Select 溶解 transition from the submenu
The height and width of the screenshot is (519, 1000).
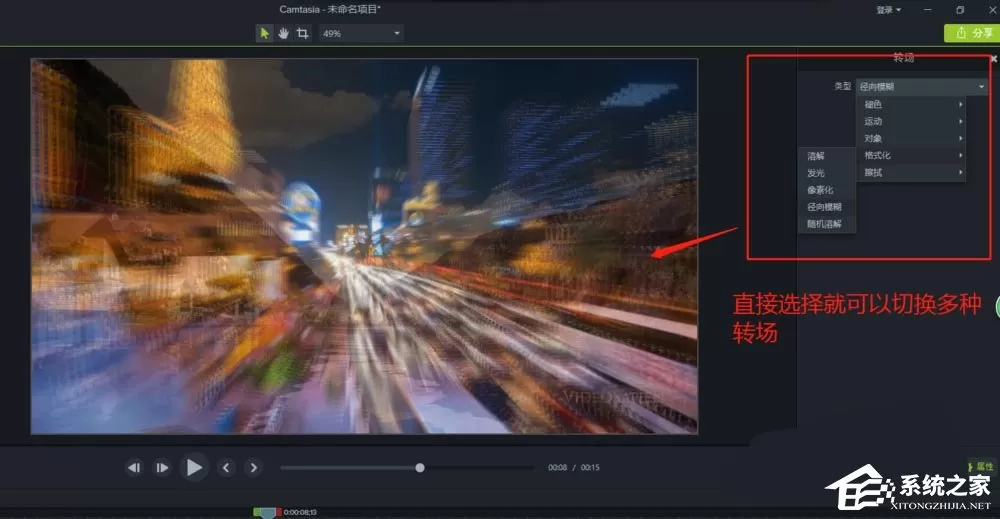point(827,156)
